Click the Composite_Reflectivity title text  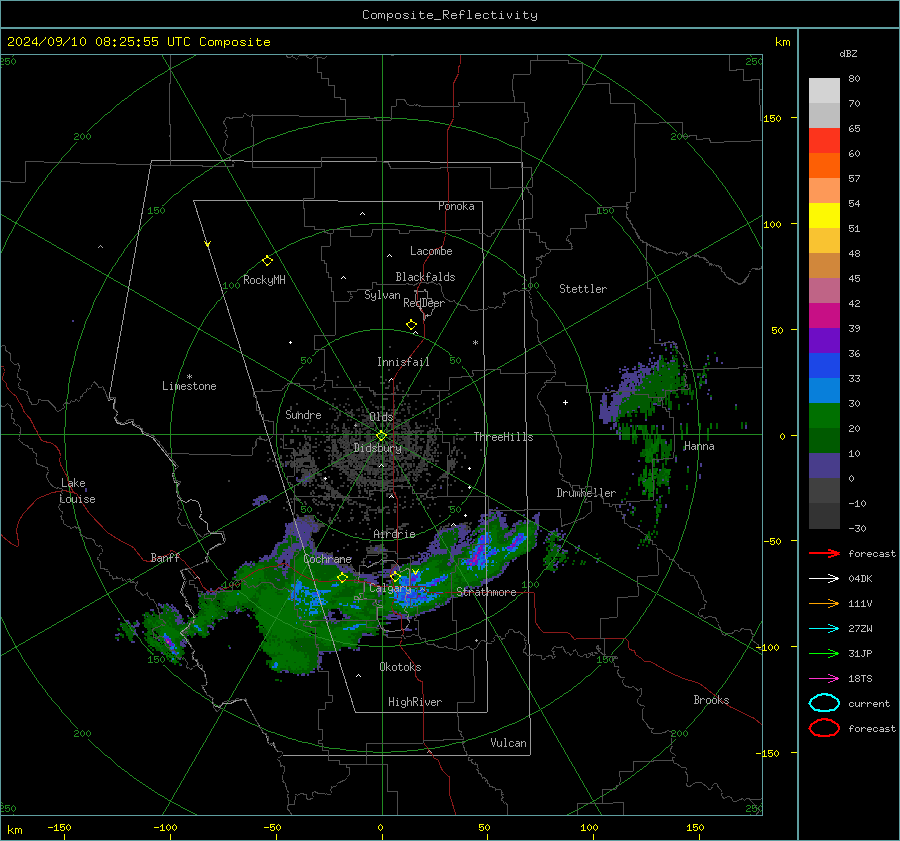tap(450, 15)
